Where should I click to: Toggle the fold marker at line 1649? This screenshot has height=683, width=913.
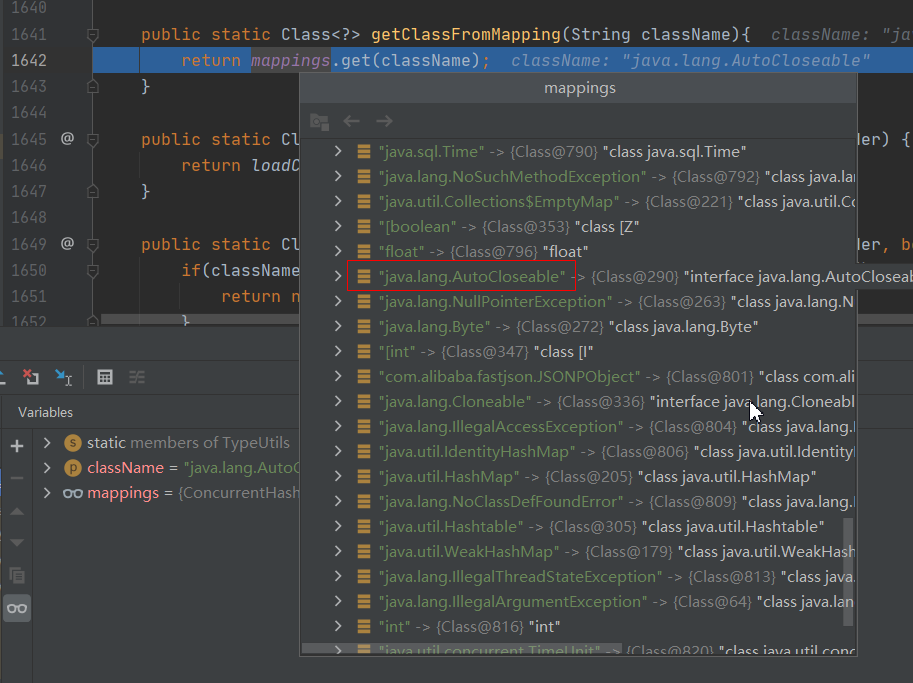(x=93, y=244)
